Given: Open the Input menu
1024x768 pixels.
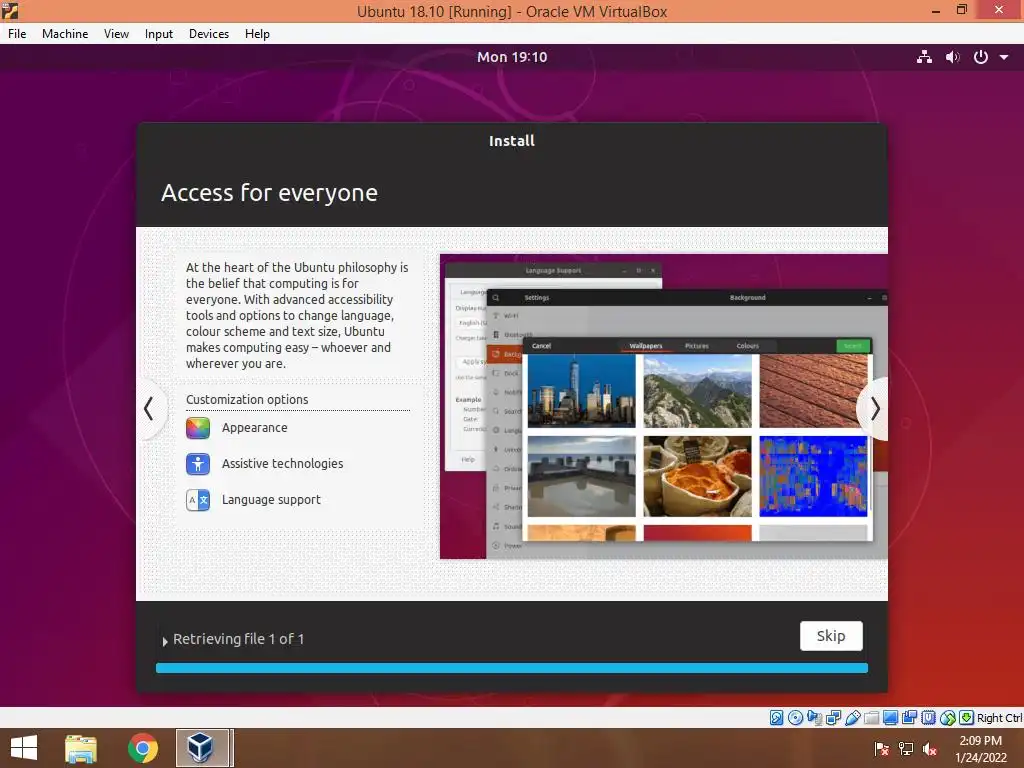Looking at the screenshot, I should click(x=159, y=34).
